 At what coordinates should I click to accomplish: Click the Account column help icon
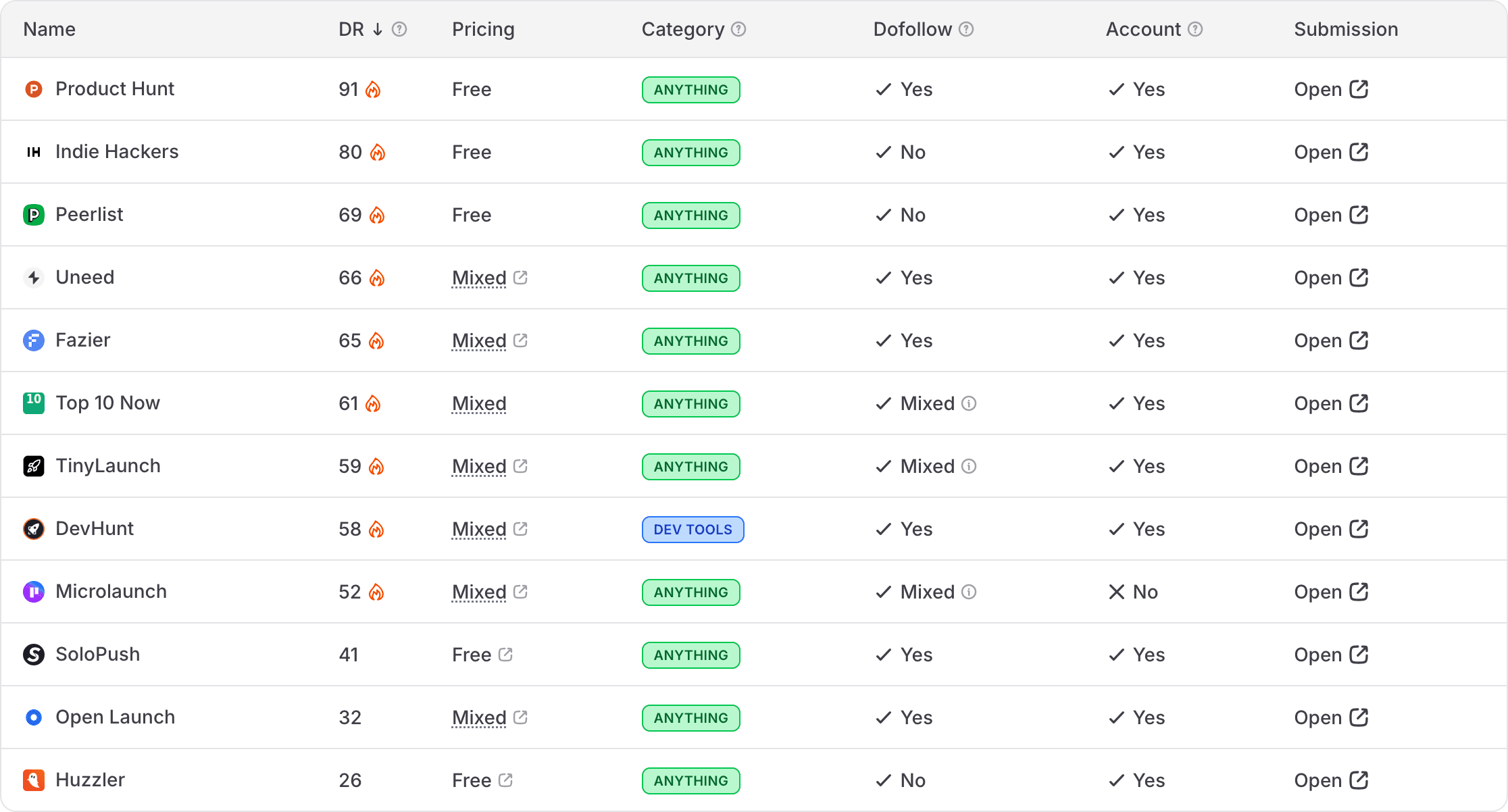coord(1195,29)
